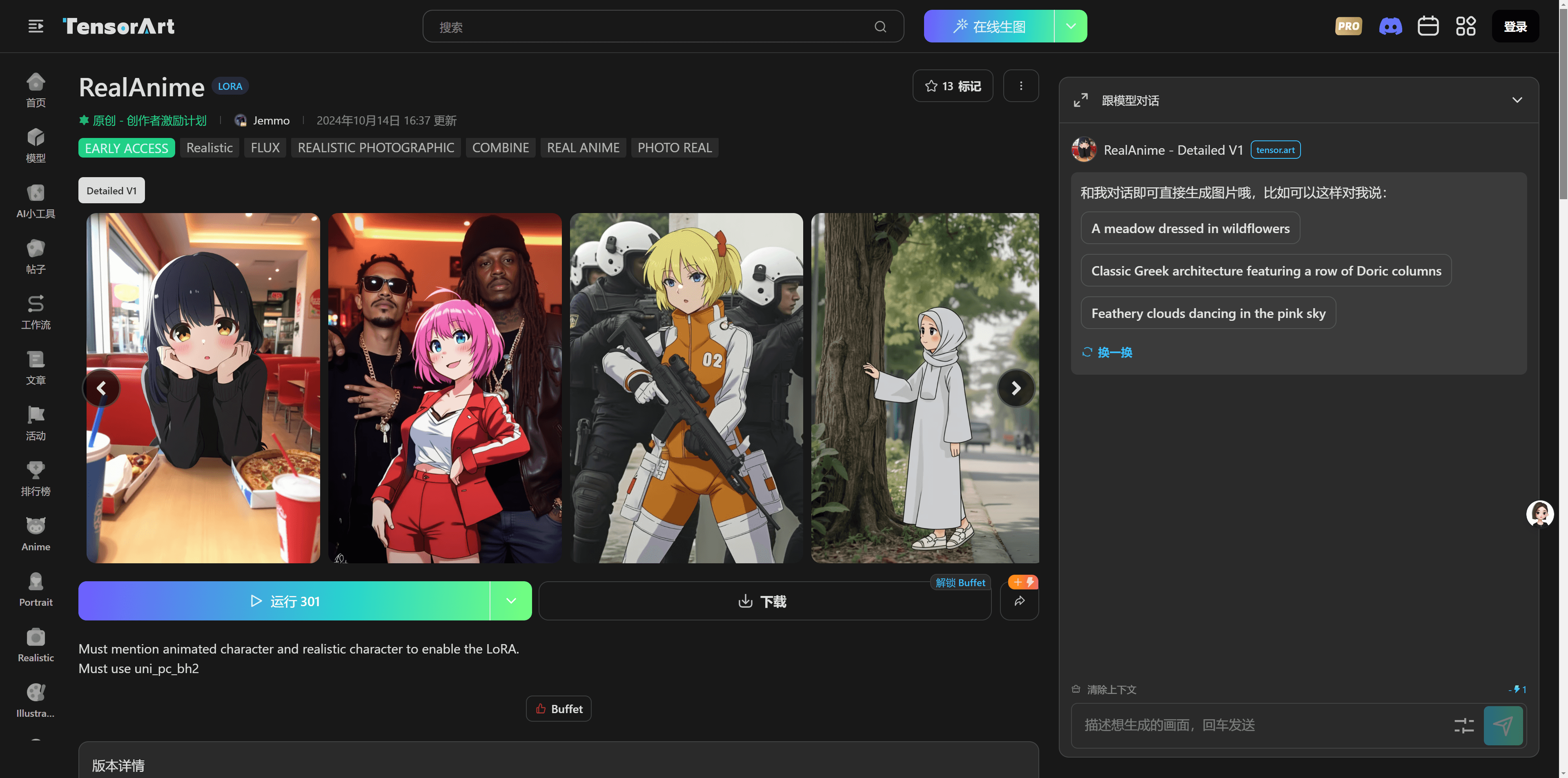The height and width of the screenshot is (778, 1568).
Task: Start online image generation (在线生图)
Action: pos(989,26)
